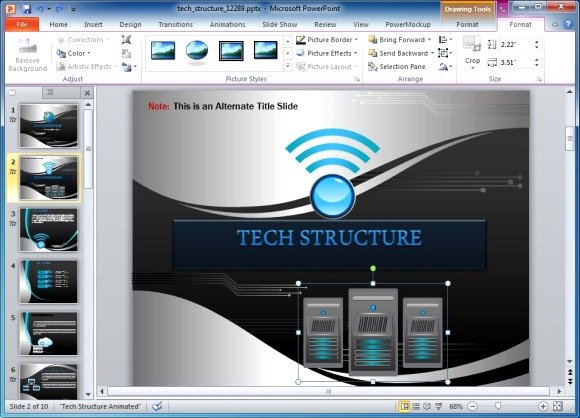Select the oval picture style thumbnail
This screenshot has height=418, width=580.
pyautogui.click(x=197, y=50)
